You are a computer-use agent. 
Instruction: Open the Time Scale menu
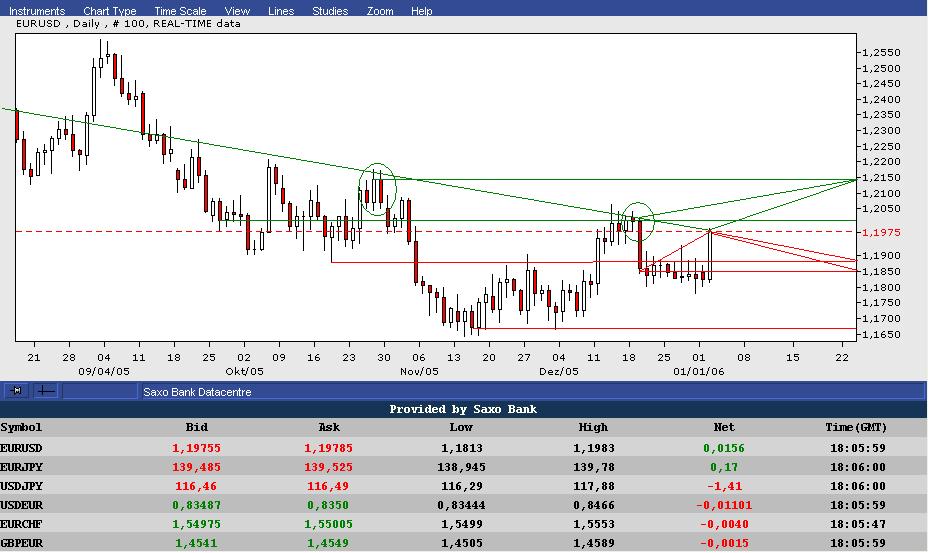tap(180, 11)
